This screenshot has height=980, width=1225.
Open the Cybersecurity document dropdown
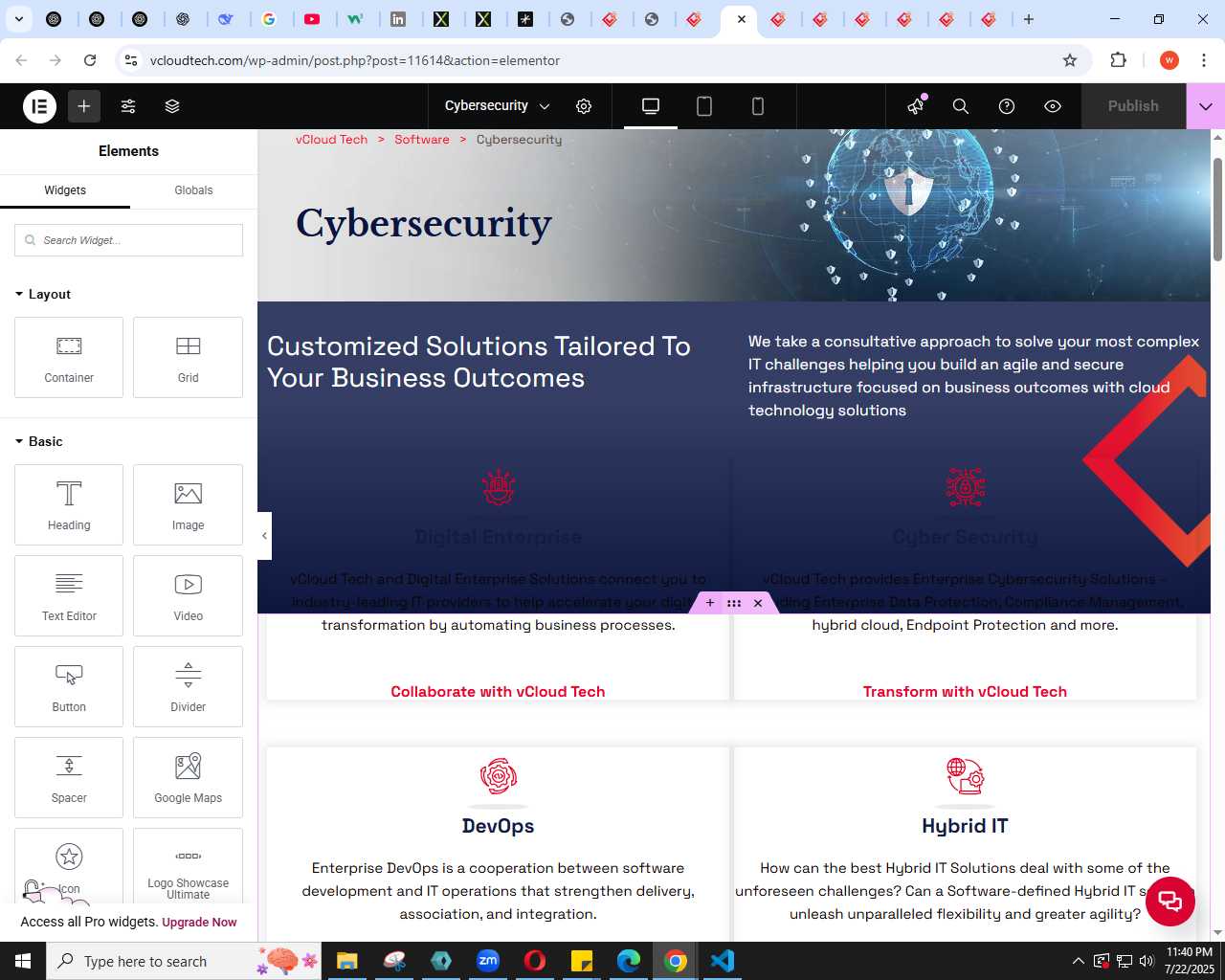click(x=498, y=106)
